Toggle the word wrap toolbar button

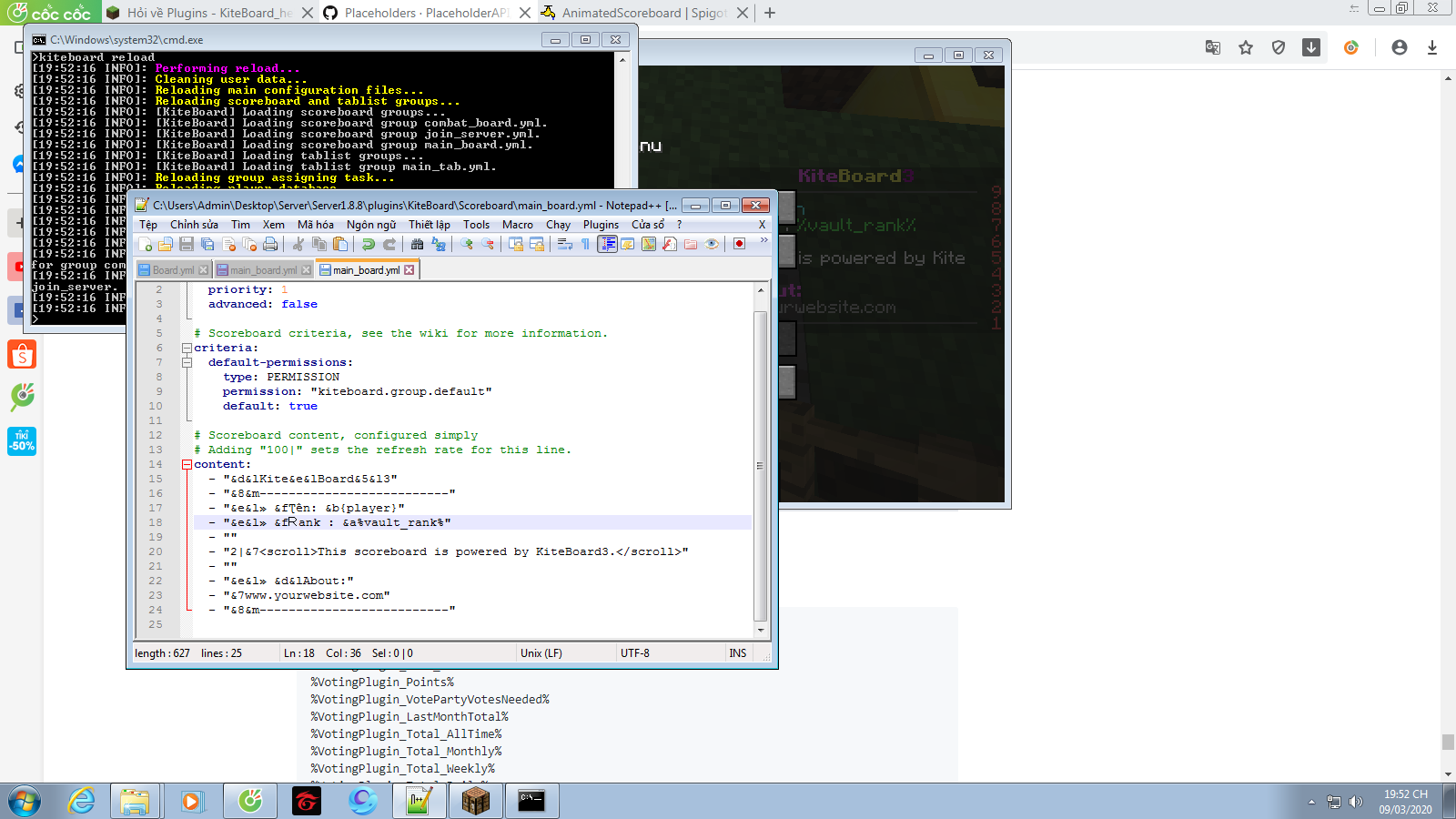(564, 244)
